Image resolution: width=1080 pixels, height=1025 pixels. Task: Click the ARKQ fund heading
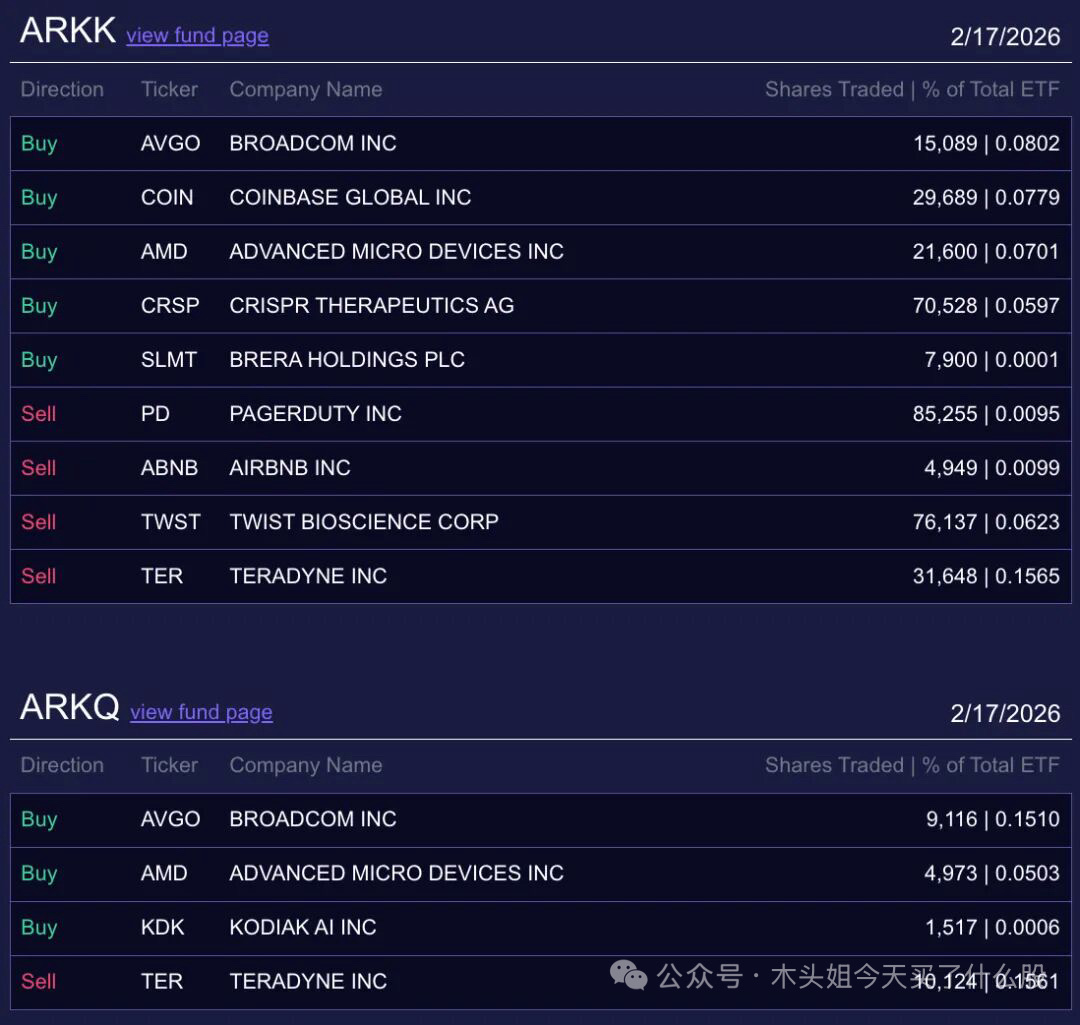(70, 707)
